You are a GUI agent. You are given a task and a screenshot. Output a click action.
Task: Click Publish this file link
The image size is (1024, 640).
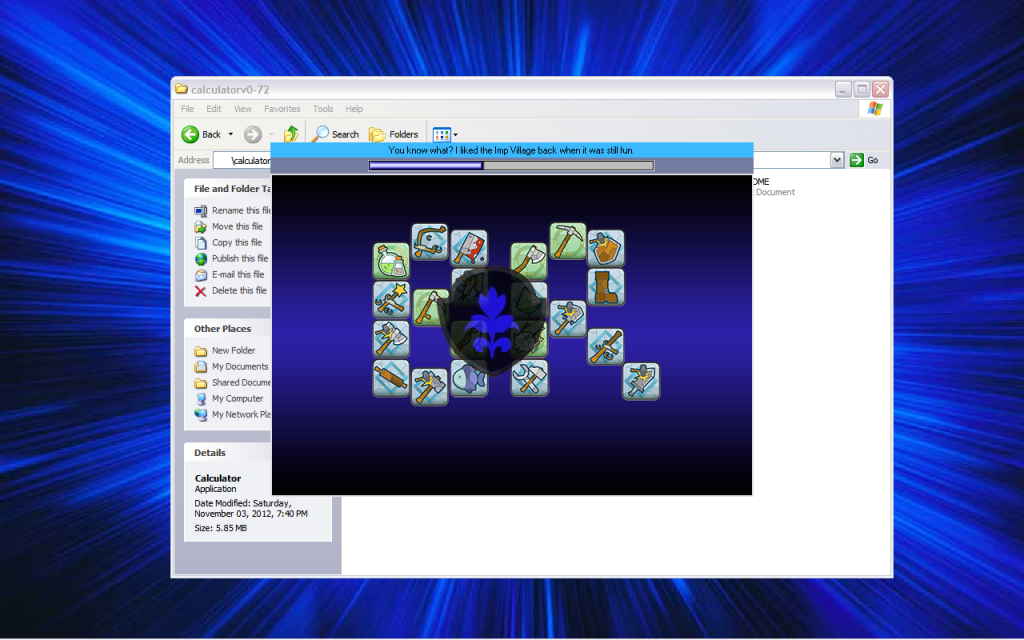click(240, 259)
